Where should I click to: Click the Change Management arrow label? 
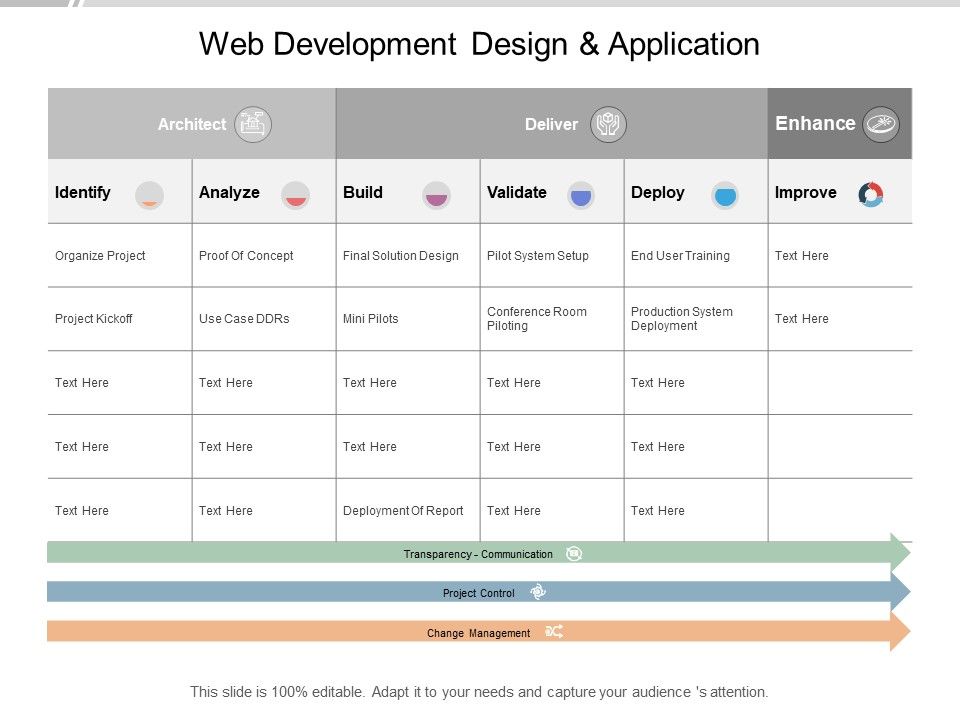479,633
